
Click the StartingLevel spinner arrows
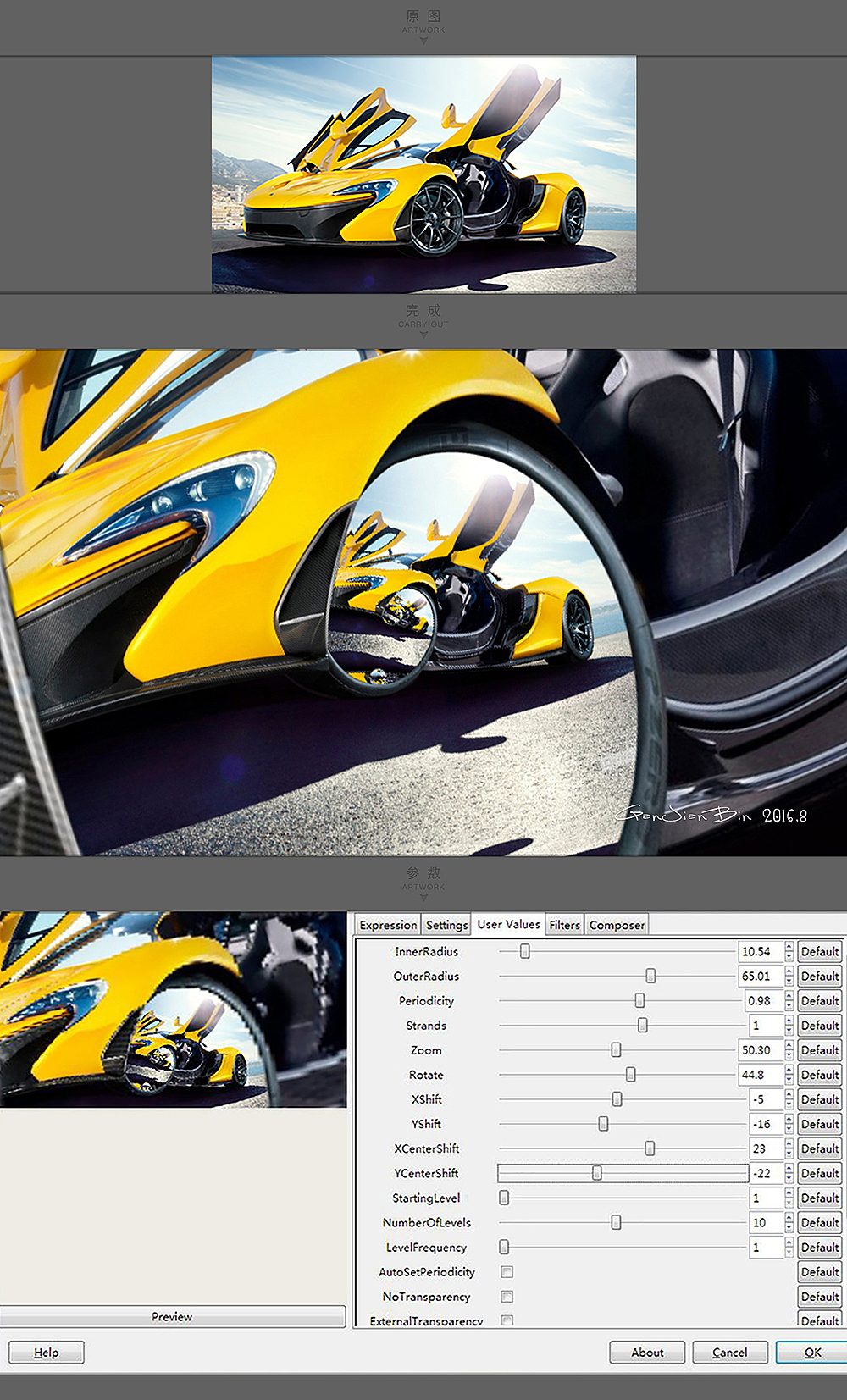point(789,1198)
